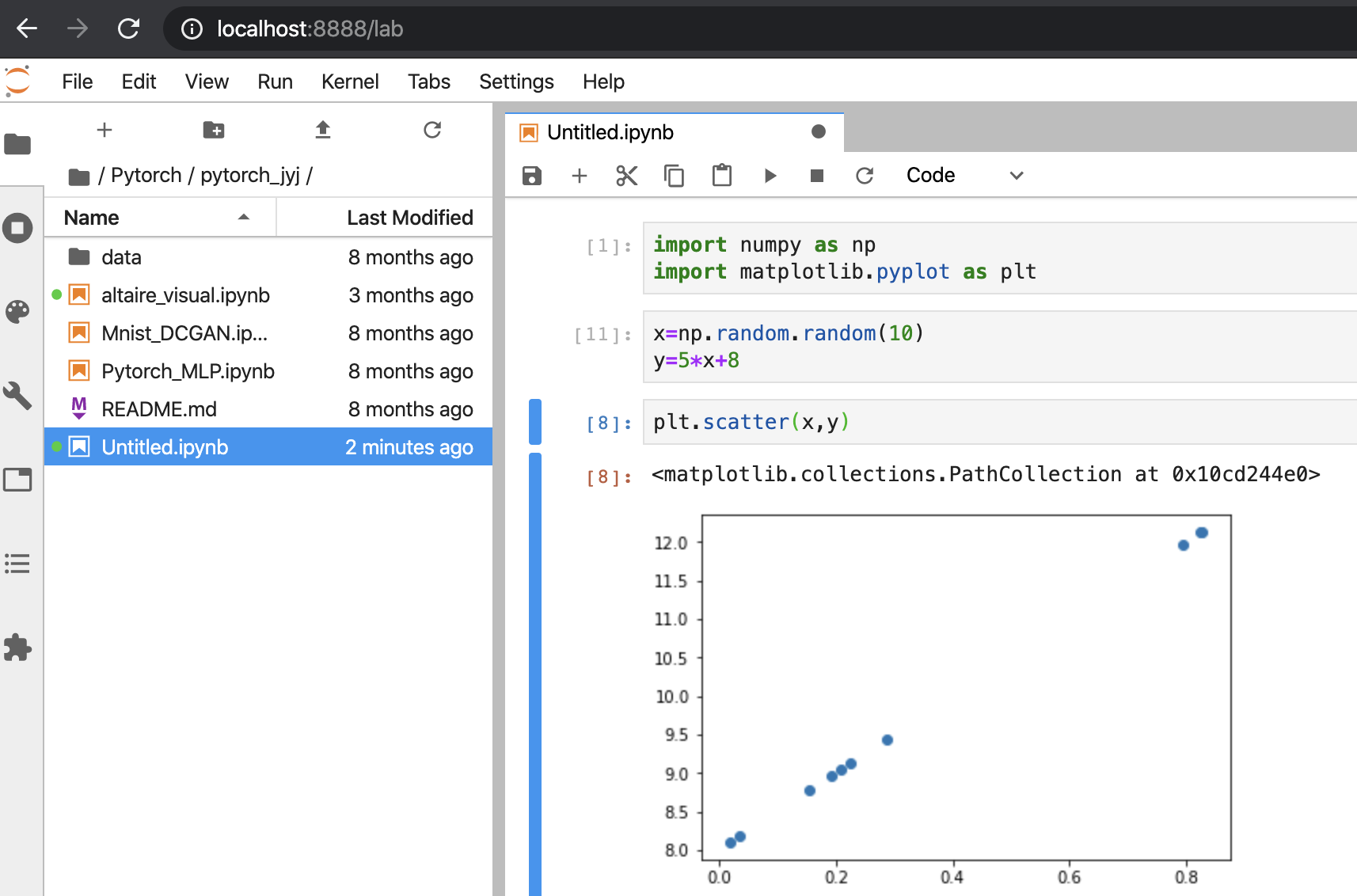The image size is (1357, 896).
Task: Copy the selected cell
Action: (674, 176)
